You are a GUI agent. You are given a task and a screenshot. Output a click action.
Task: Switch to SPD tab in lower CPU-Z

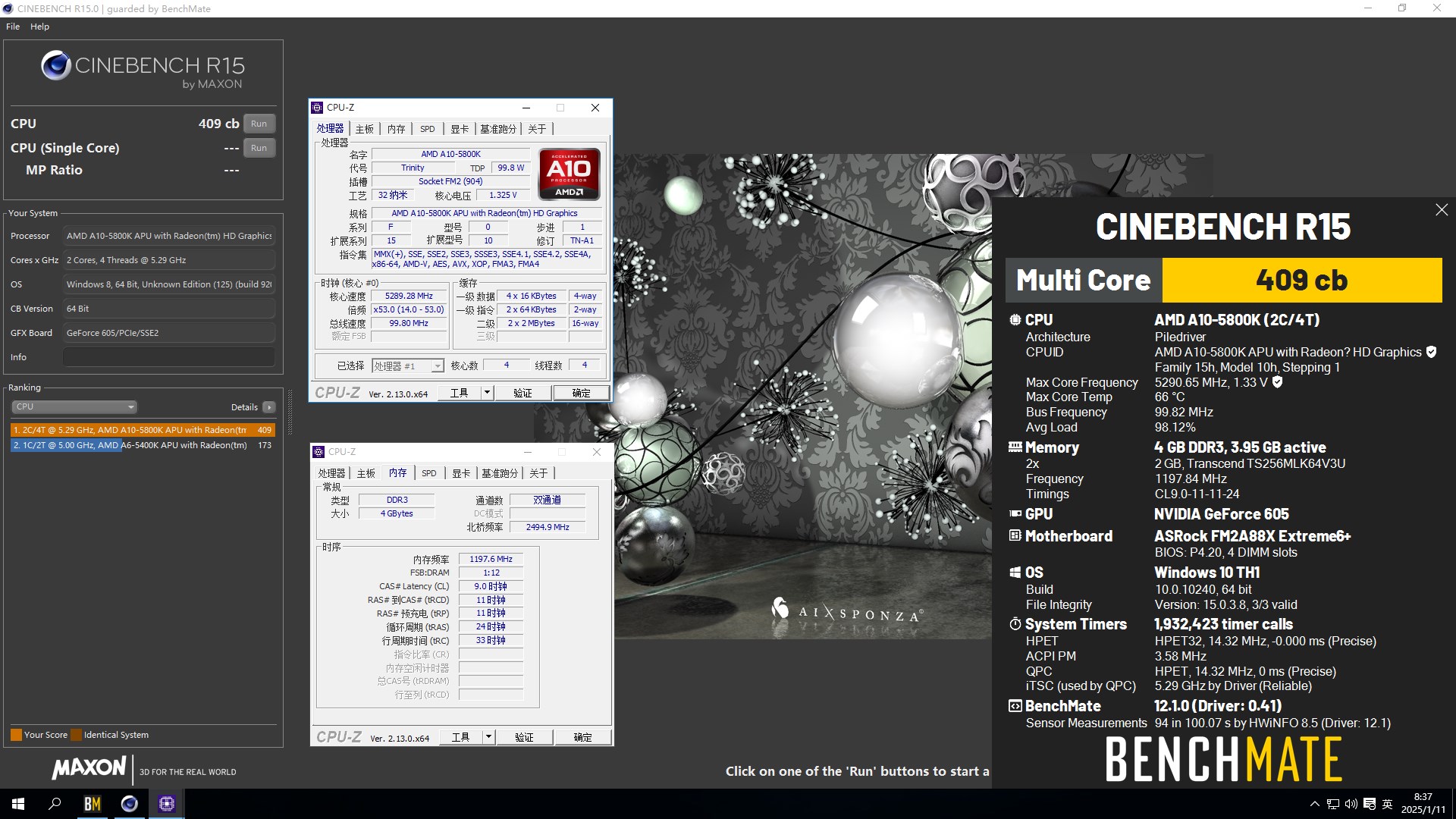429,473
